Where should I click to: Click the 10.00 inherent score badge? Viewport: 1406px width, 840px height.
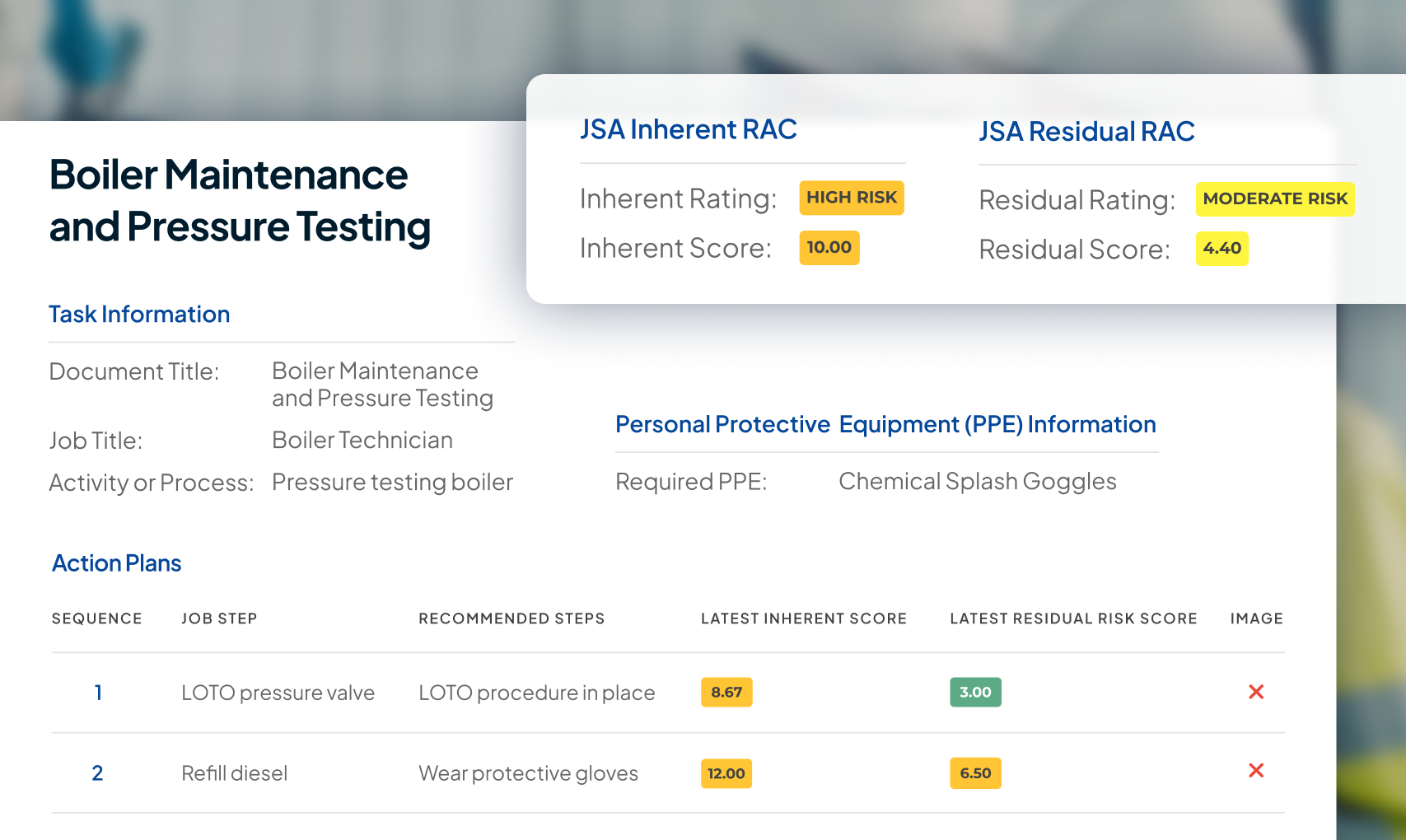(829, 248)
